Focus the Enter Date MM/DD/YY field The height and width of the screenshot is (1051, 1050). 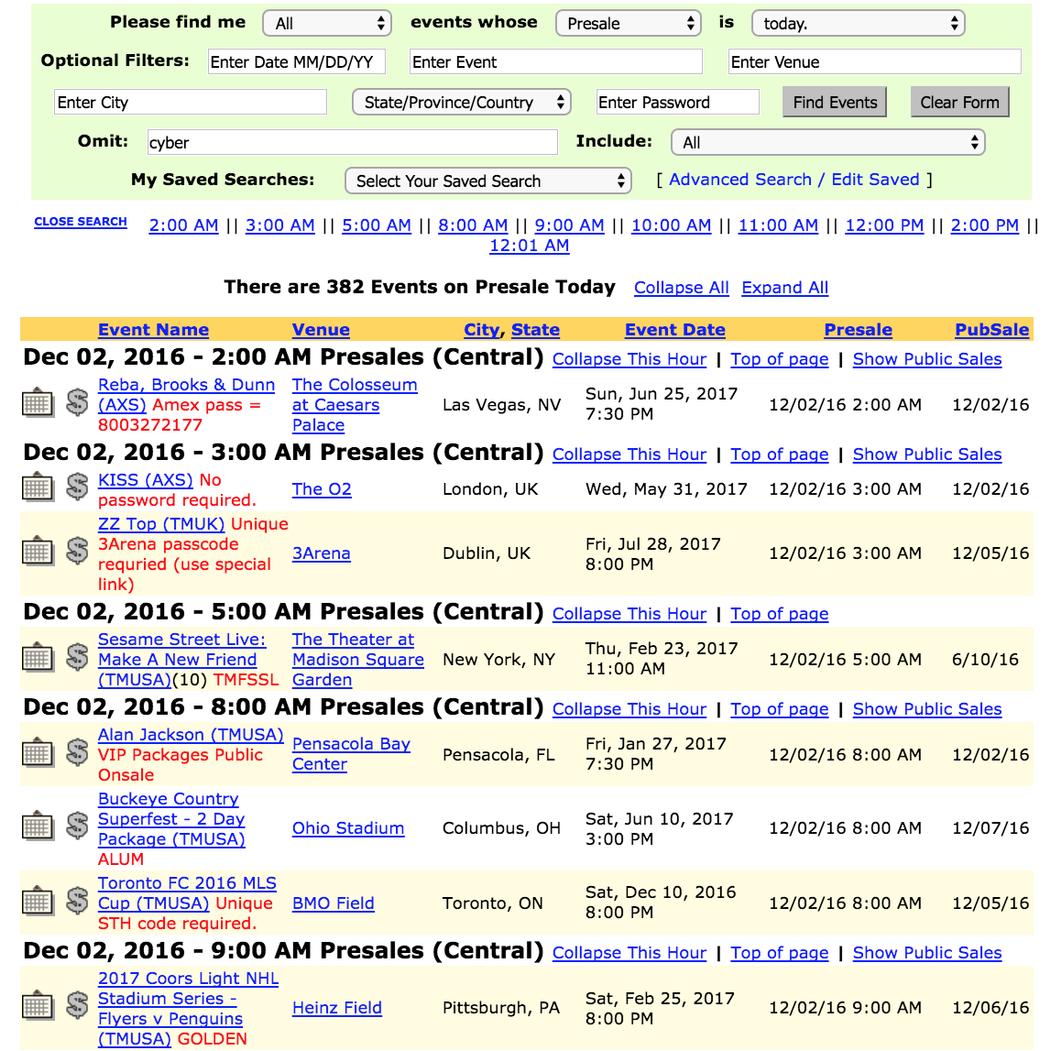(x=296, y=62)
